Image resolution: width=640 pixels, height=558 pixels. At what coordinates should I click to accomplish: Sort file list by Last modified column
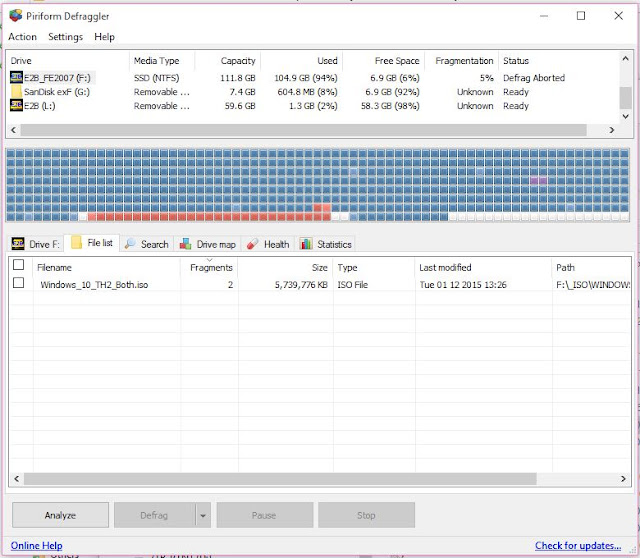[x=484, y=267]
